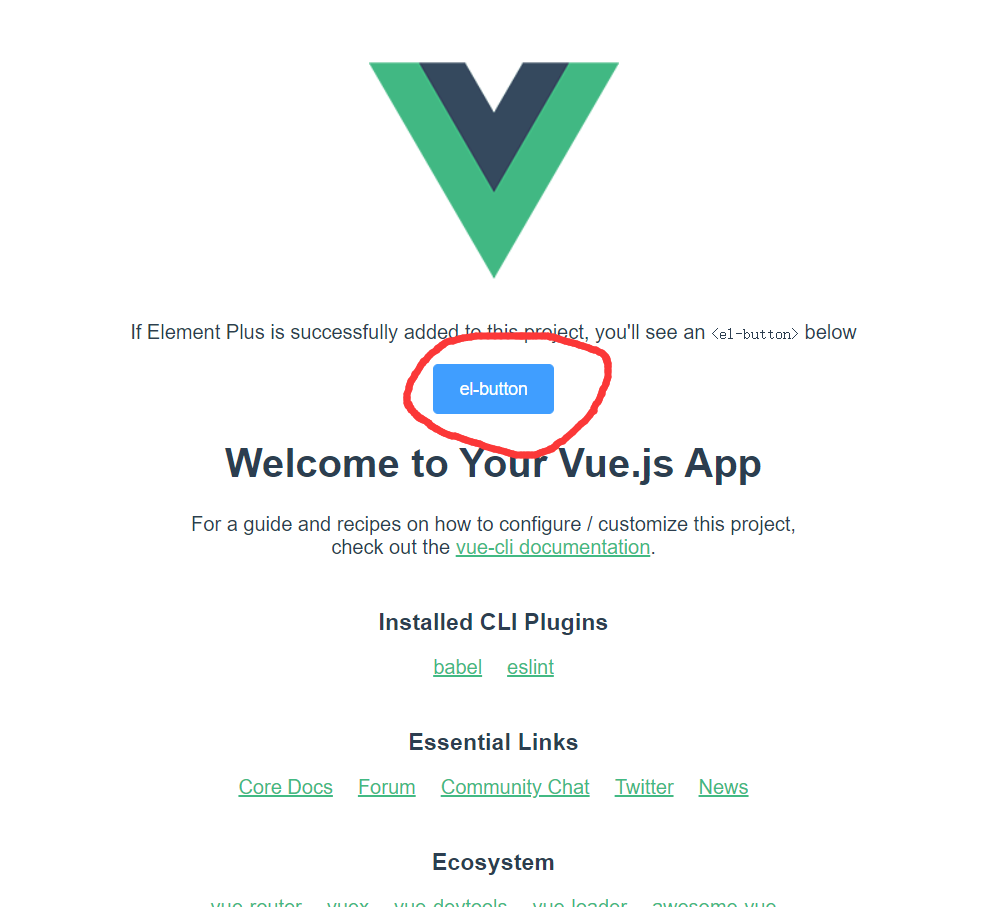
Task: Open the News link
Action: pos(723,787)
